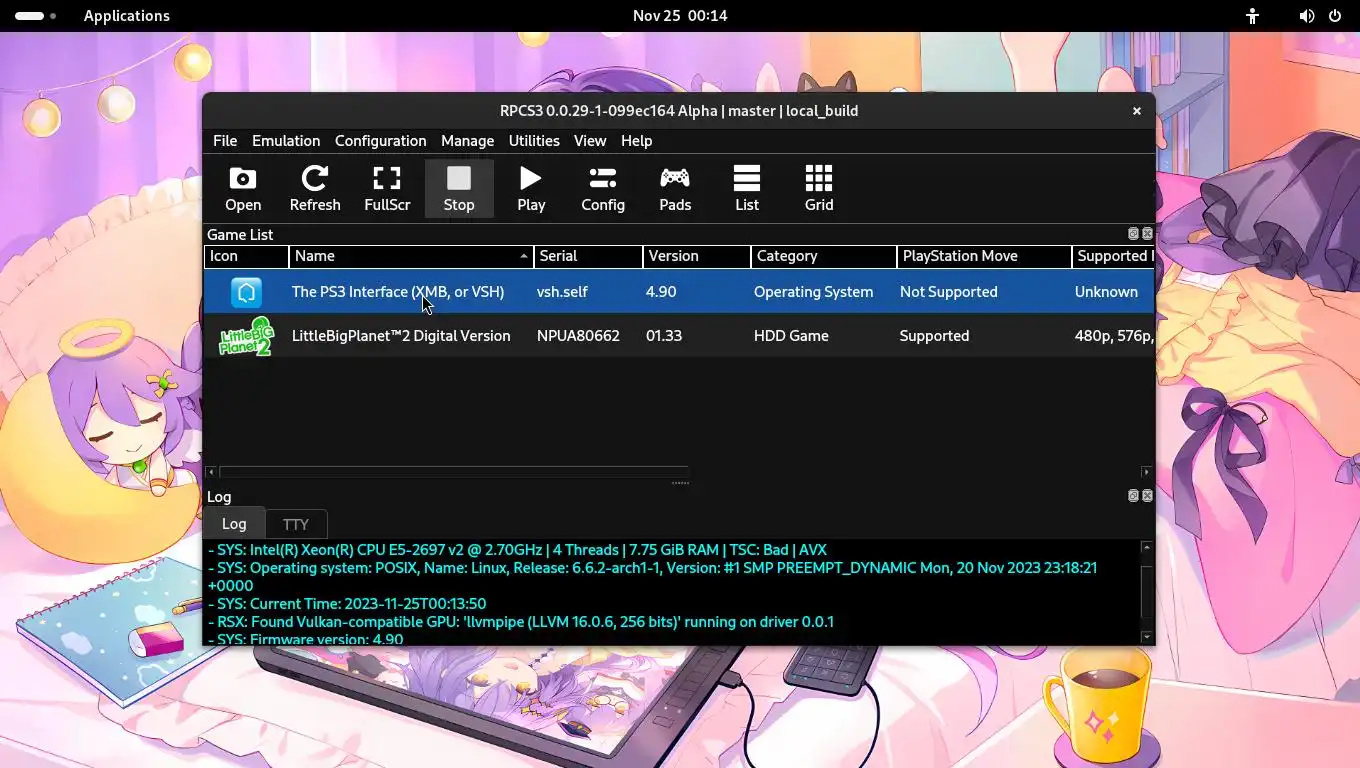
Task: Sort by the Name column header
Action: coord(411,256)
